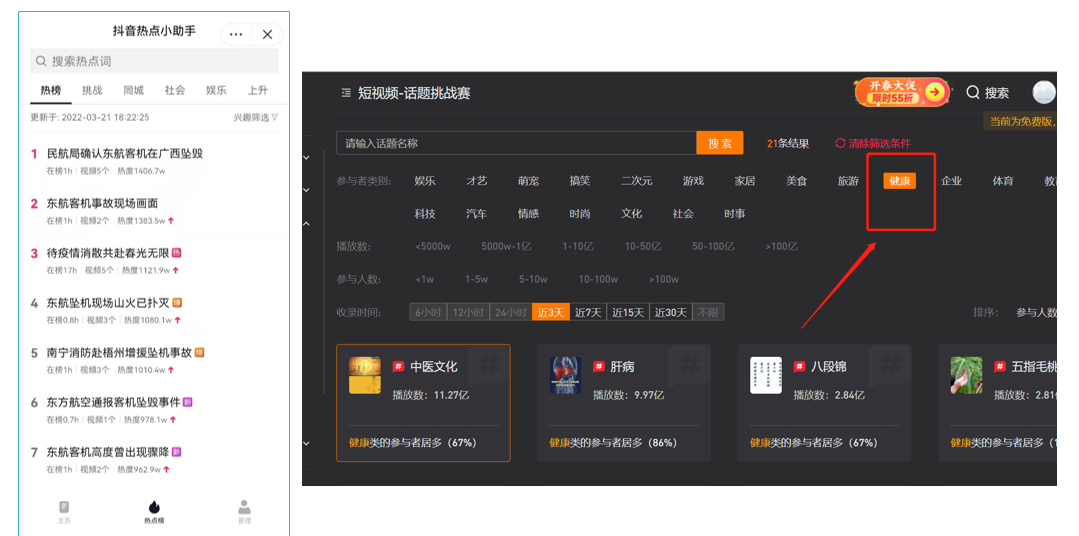This screenshot has width=1079, height=536.
Task: Open the 热点榜 flame icon tab
Action: click(x=154, y=511)
